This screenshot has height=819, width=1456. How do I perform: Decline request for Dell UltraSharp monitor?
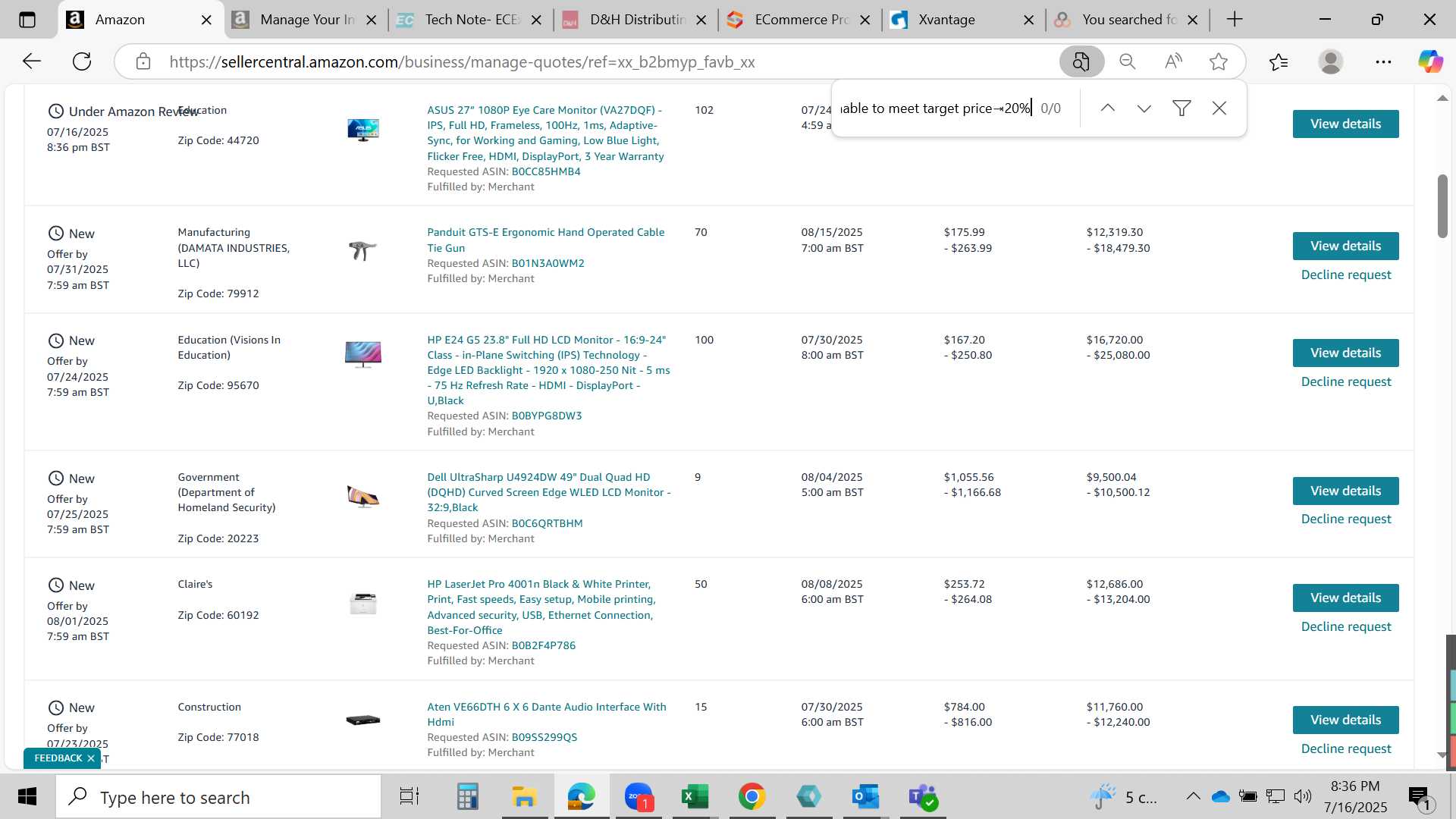[x=1346, y=519]
